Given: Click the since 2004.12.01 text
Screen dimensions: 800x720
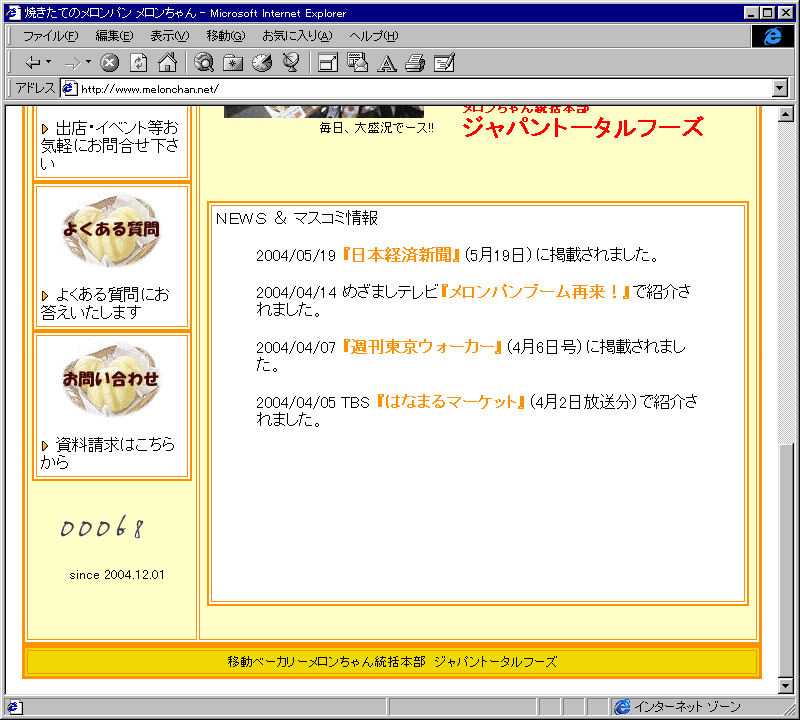Looking at the screenshot, I should pos(117,575).
